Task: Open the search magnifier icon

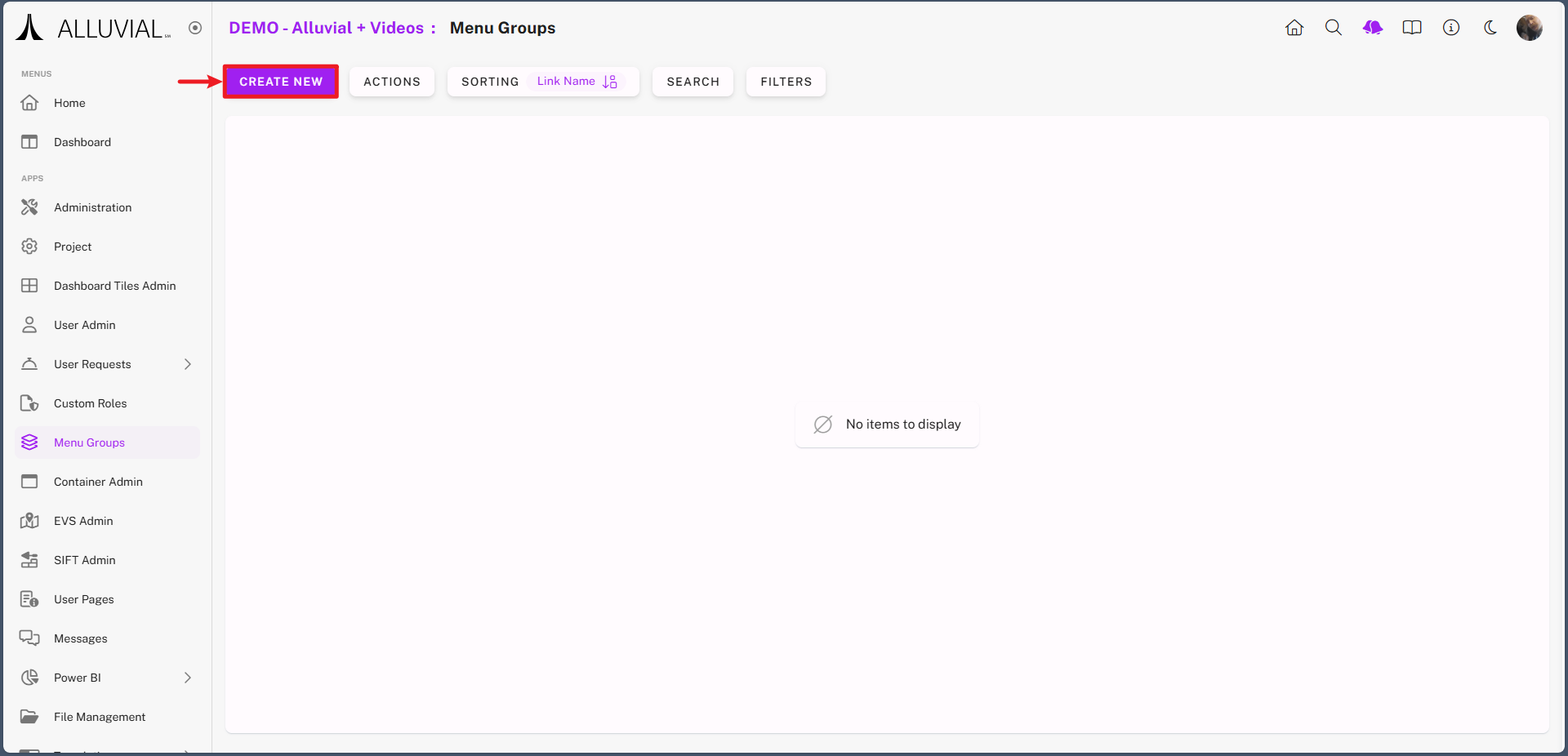Action: (1334, 28)
